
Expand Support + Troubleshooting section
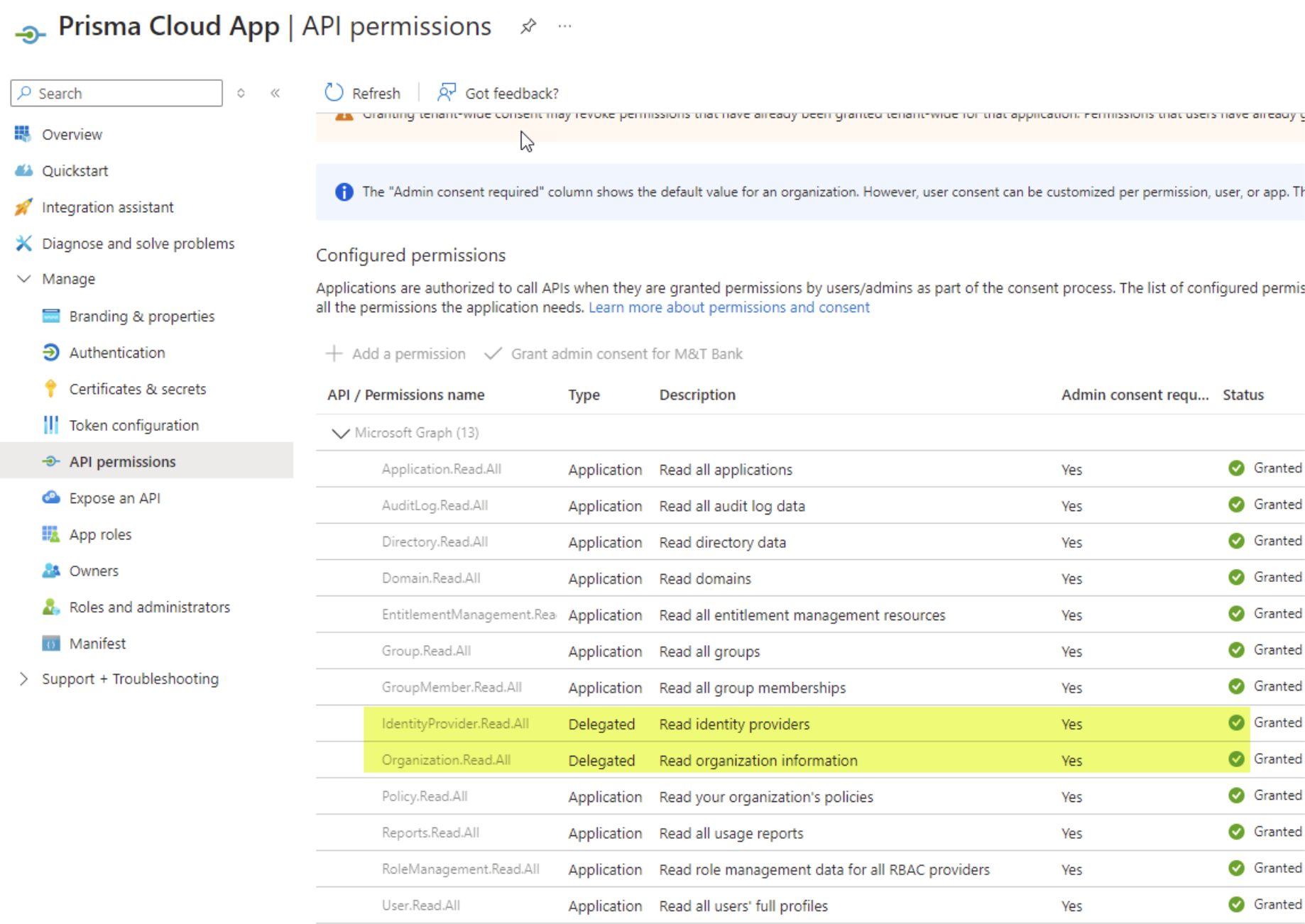point(24,679)
